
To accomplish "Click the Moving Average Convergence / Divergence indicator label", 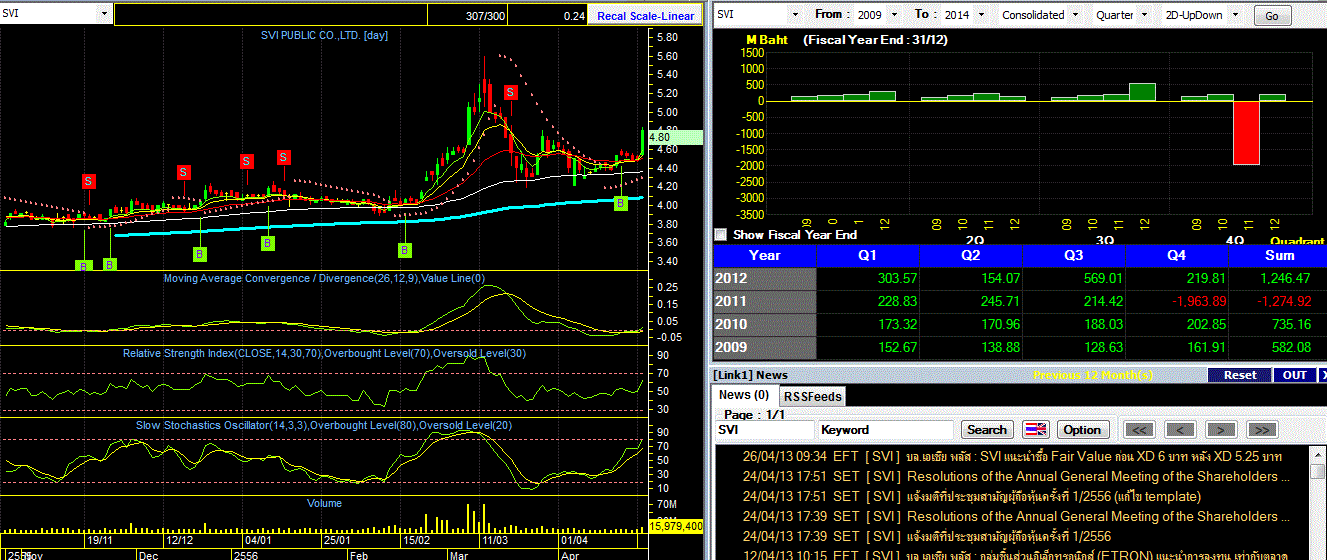I will 324,278.
